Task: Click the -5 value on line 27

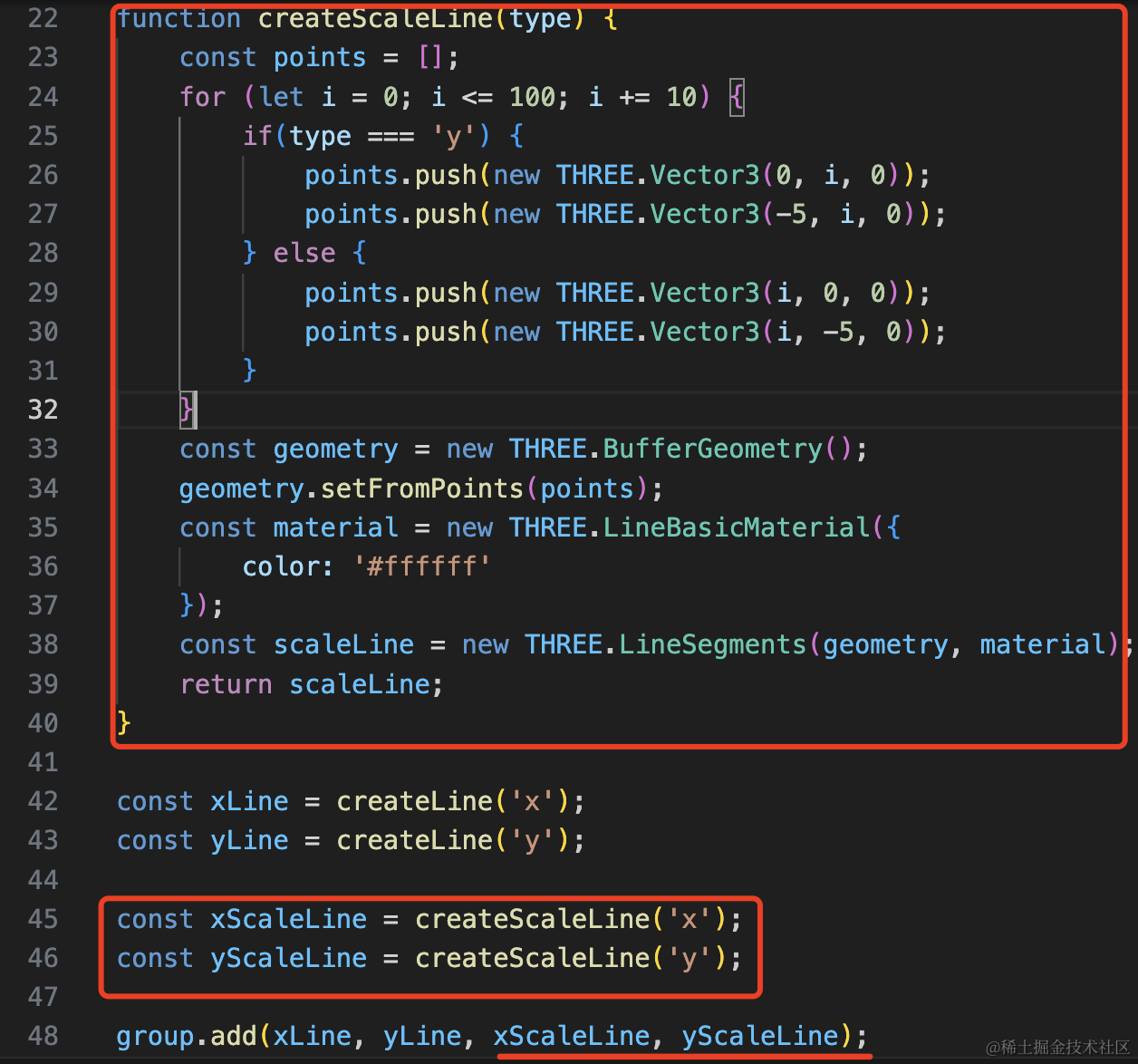Action: click(791, 214)
